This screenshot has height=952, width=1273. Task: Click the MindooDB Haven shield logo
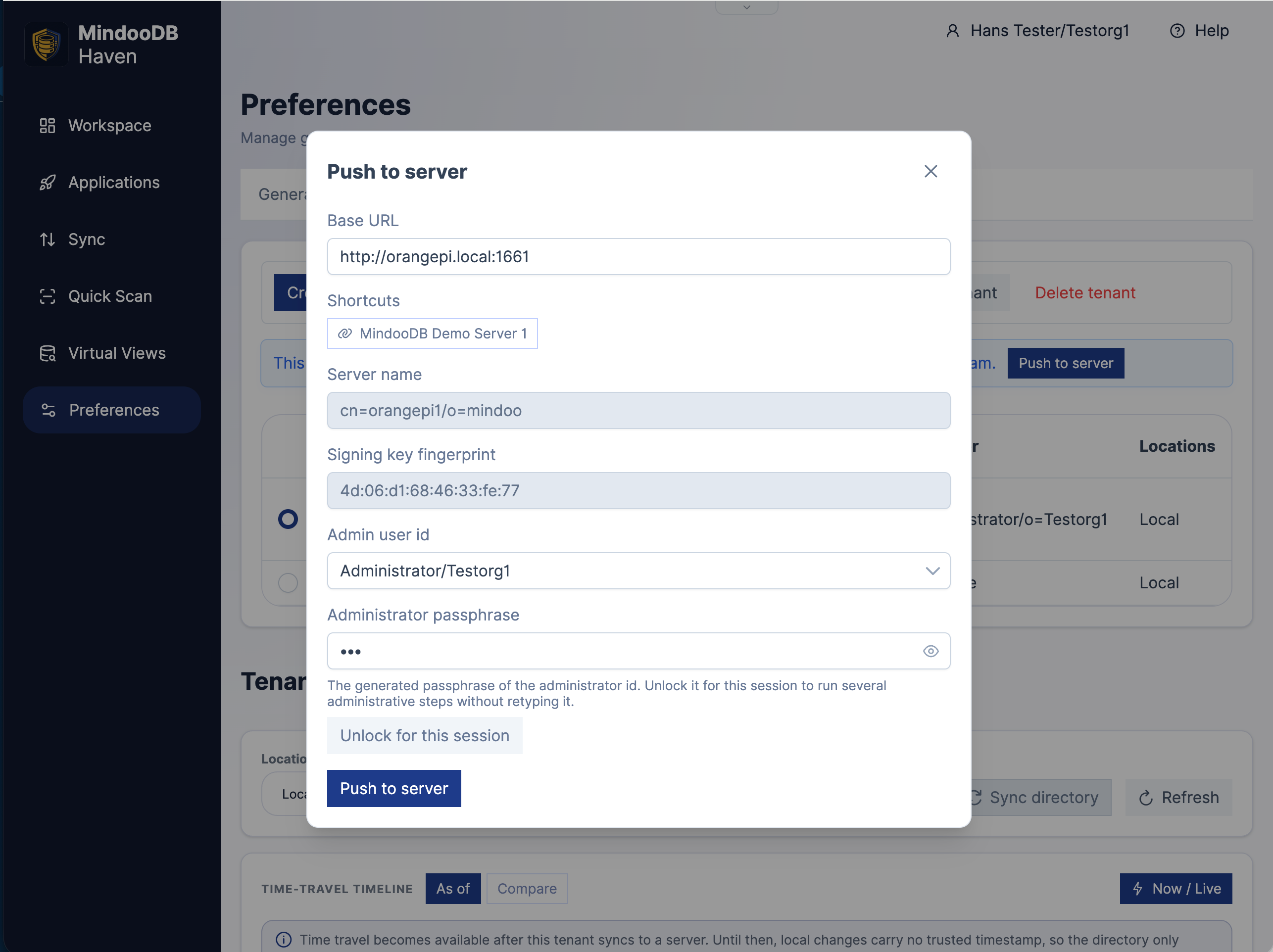click(x=46, y=45)
